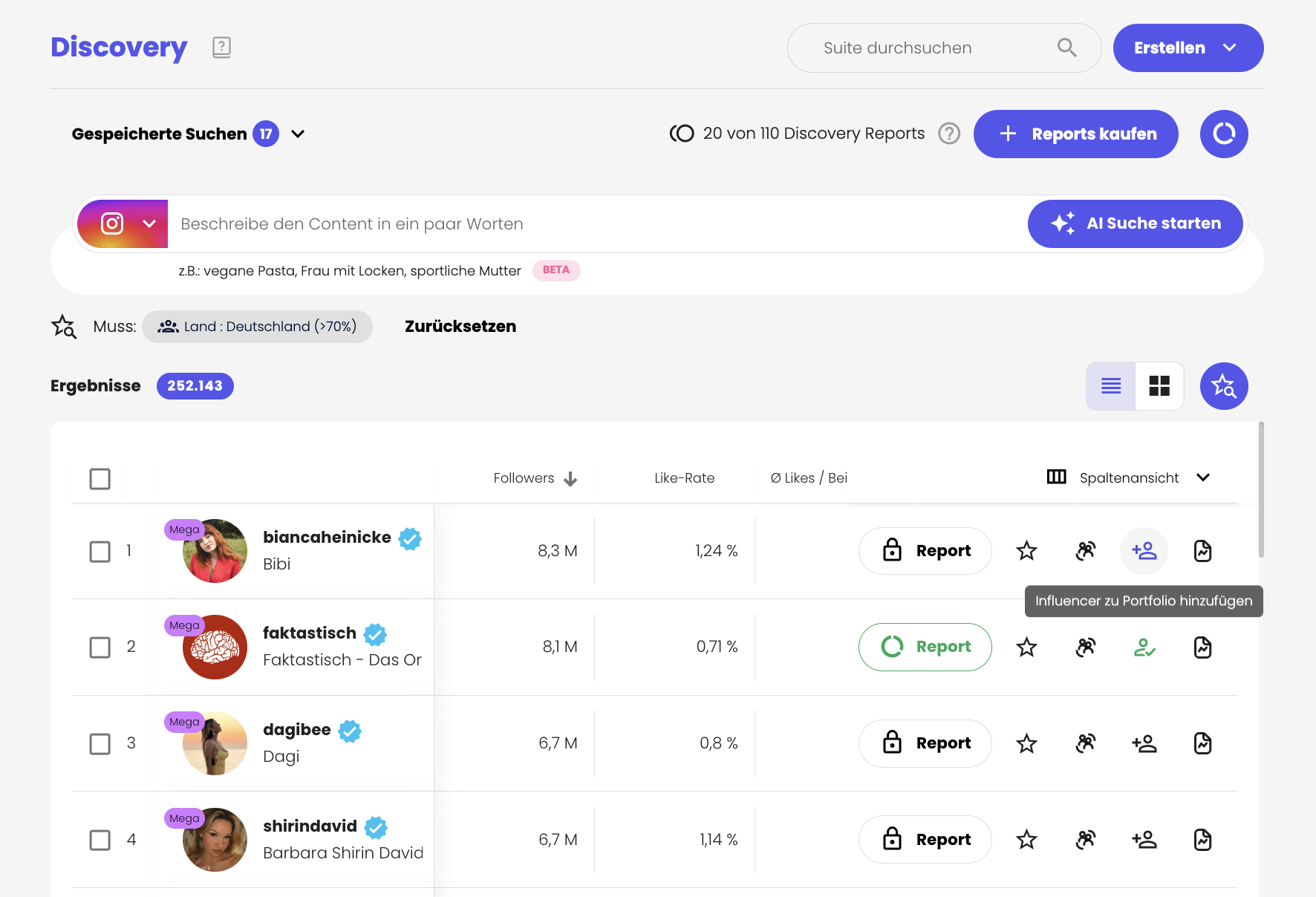This screenshot has width=1316, height=897.
Task: Select the checkbox for row 4 shirindavid
Action: [100, 840]
